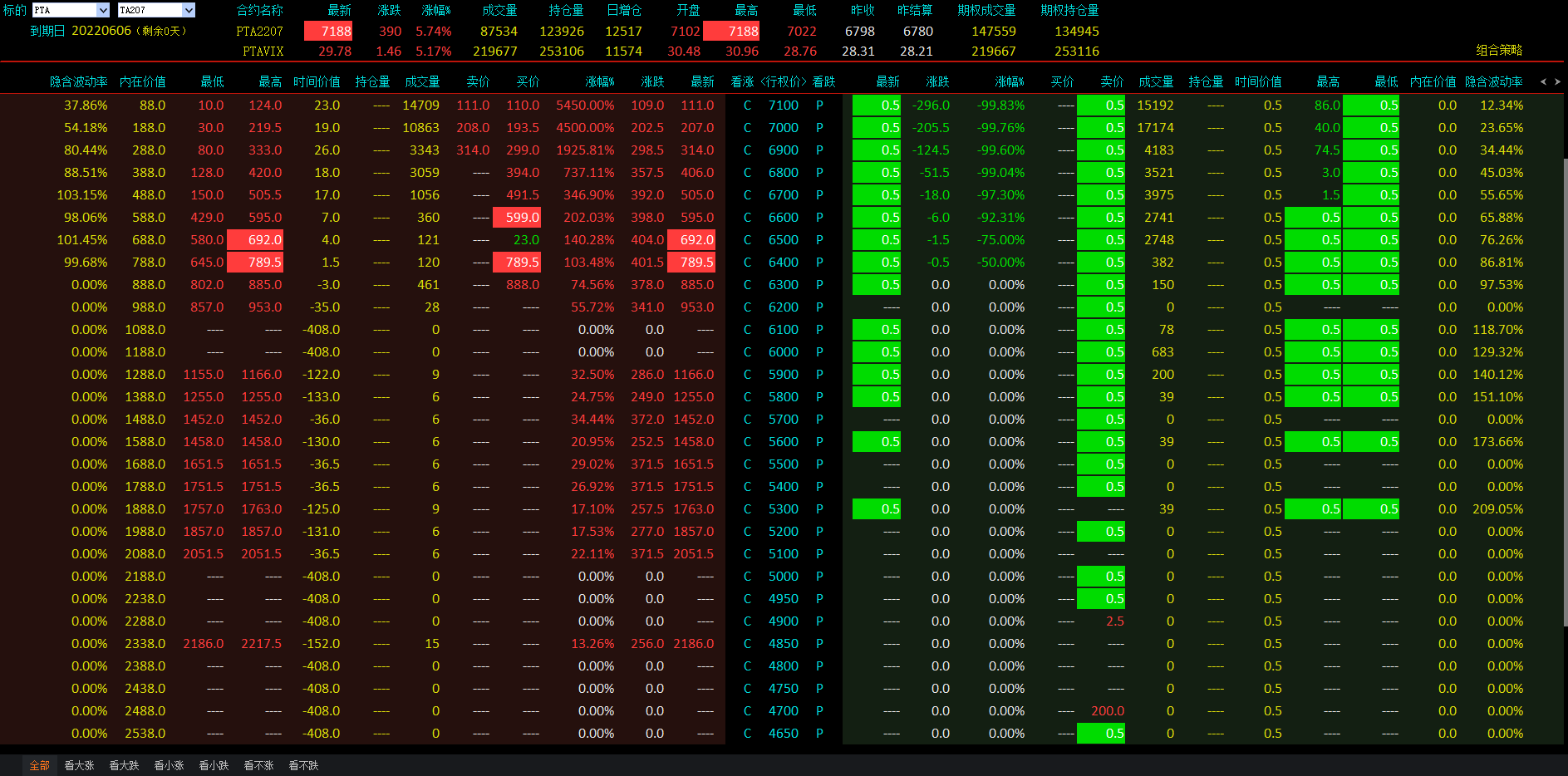Viewport: 1568px width, 776px height.
Task: Click the 昨结算 column header
Action: point(915,10)
